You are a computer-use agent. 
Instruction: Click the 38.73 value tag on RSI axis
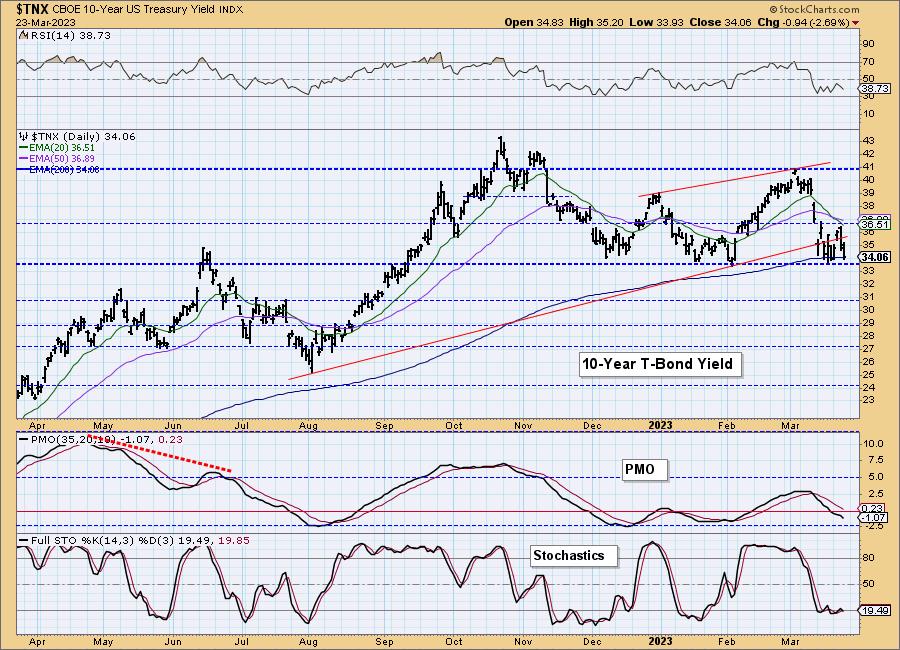point(875,88)
